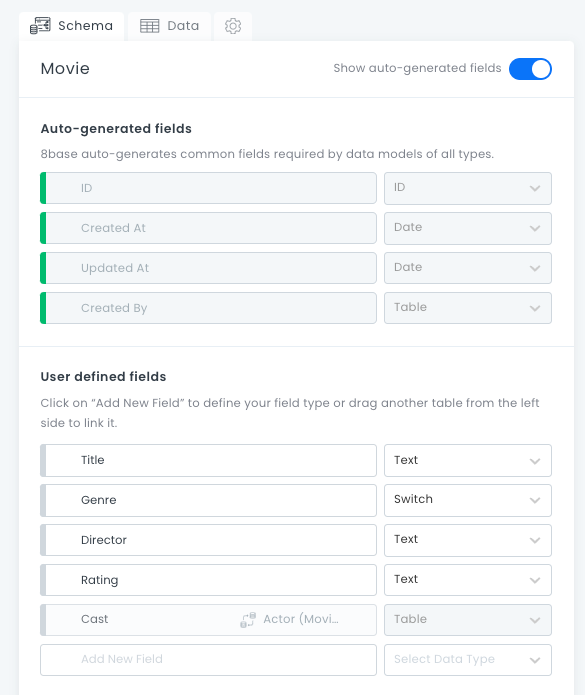The width and height of the screenshot is (585, 695).
Task: Click green handle beside Created At field
Action: 43,228
